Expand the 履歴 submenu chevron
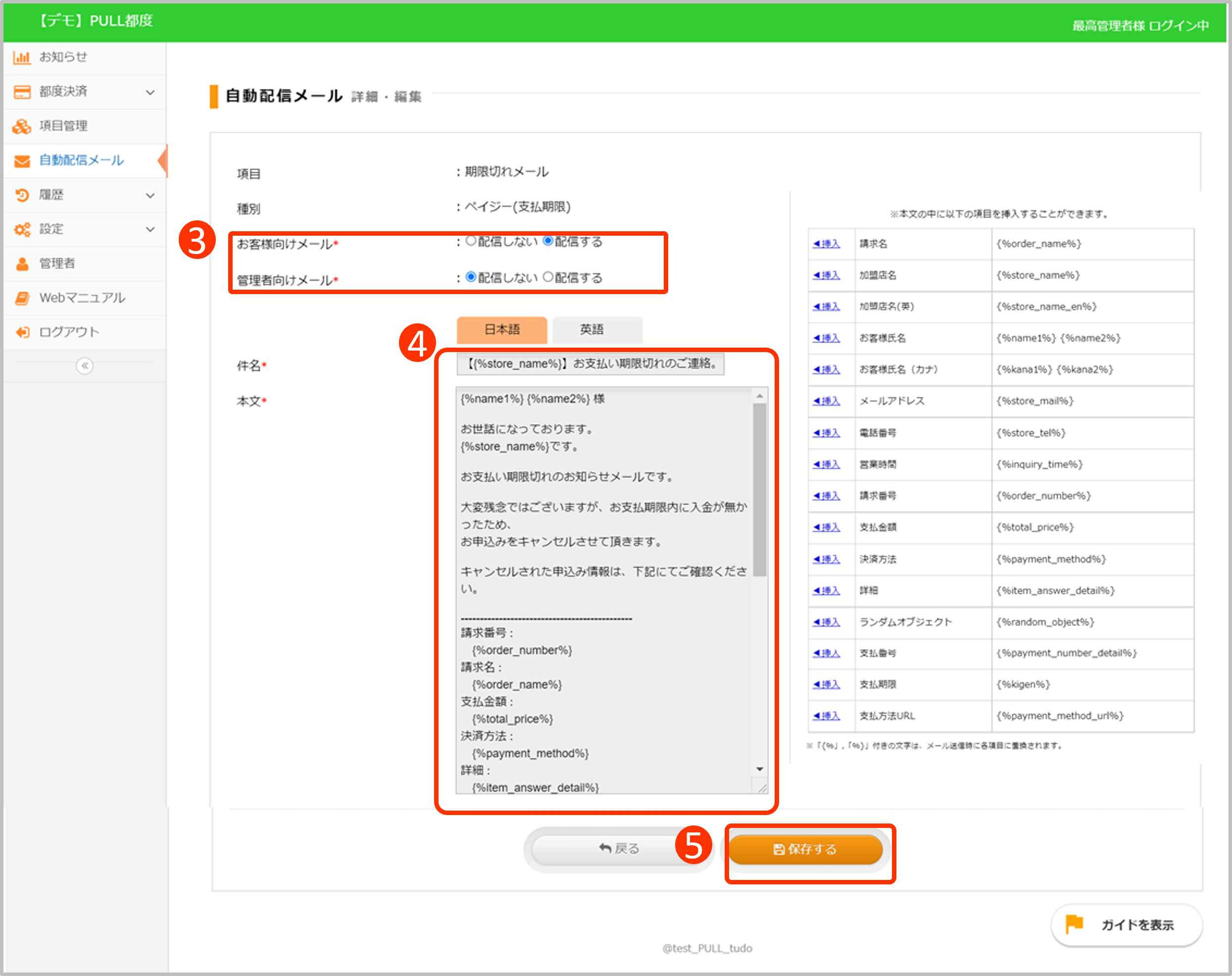This screenshot has height=976, width=1232. tap(150, 196)
